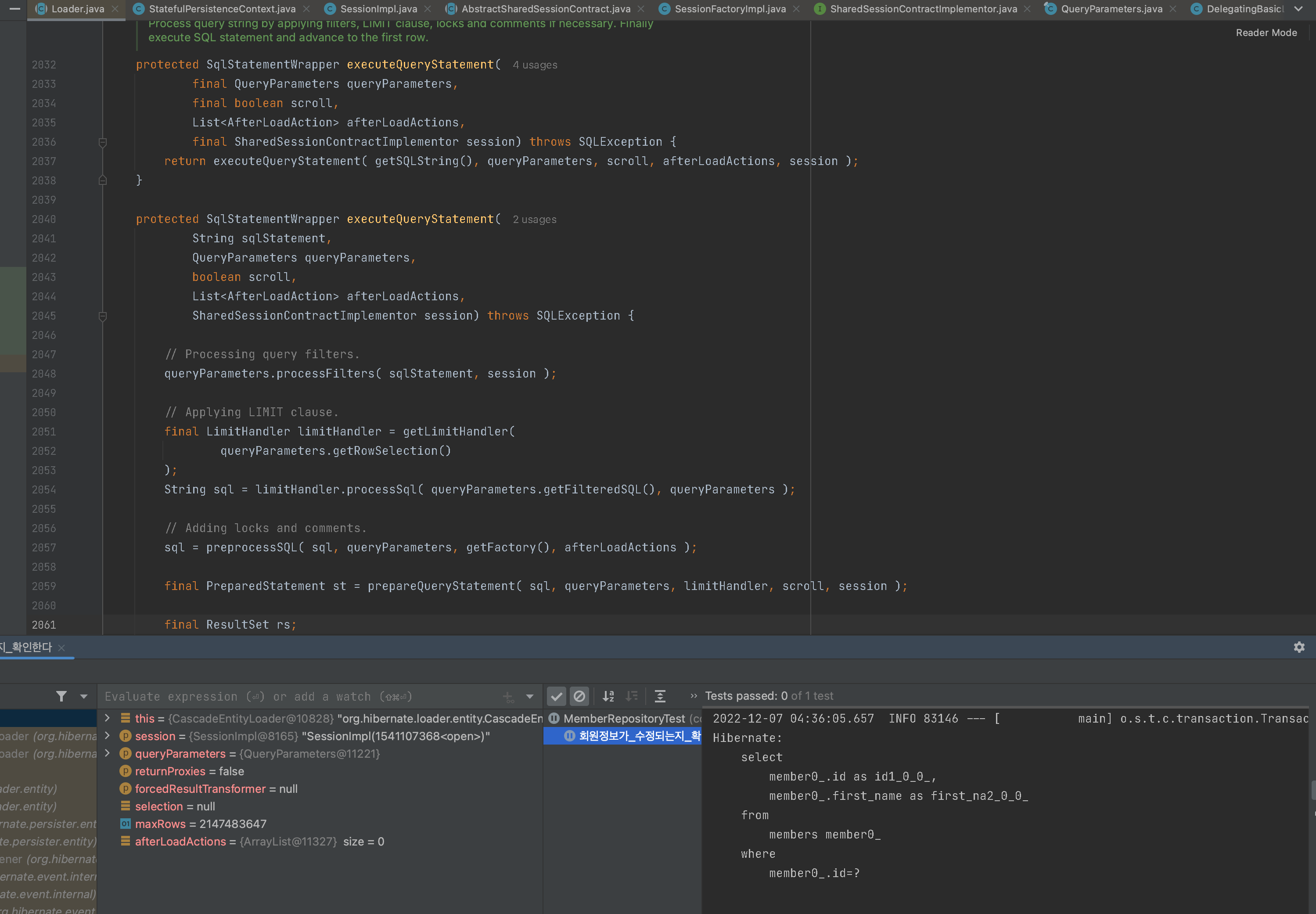Click more test toolbar actions chevrons
Screen dimensions: 1316x914
pyautogui.click(x=694, y=696)
